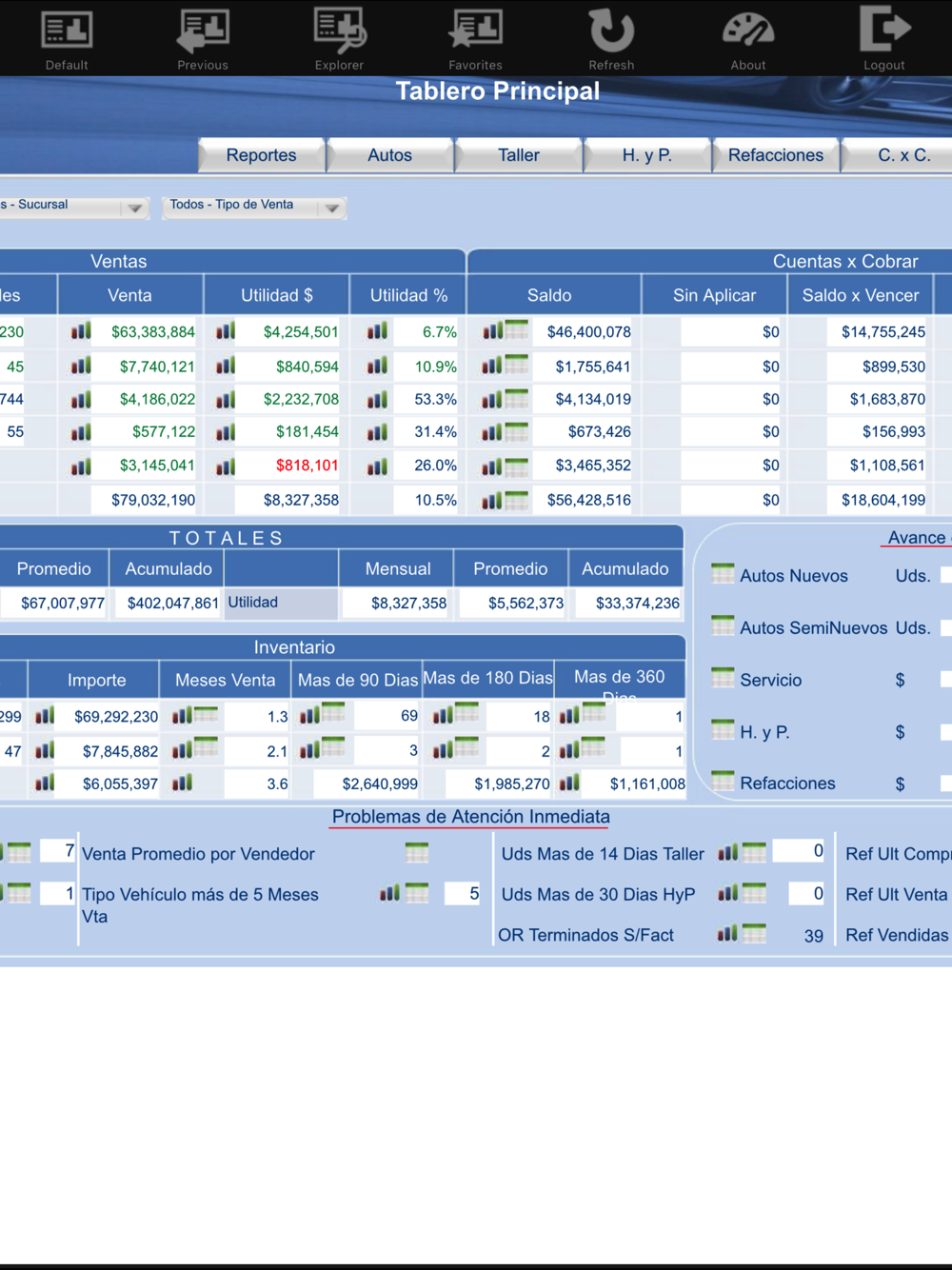This screenshot has height=1270, width=952.
Task: Open chart icon beside Saldo $46,400,078
Action: (x=492, y=331)
